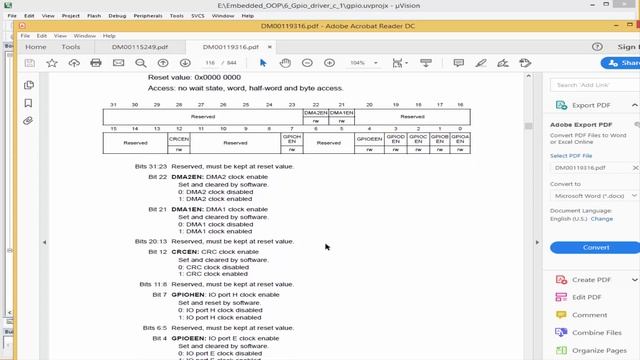Upload file to cloud icon

74,63
